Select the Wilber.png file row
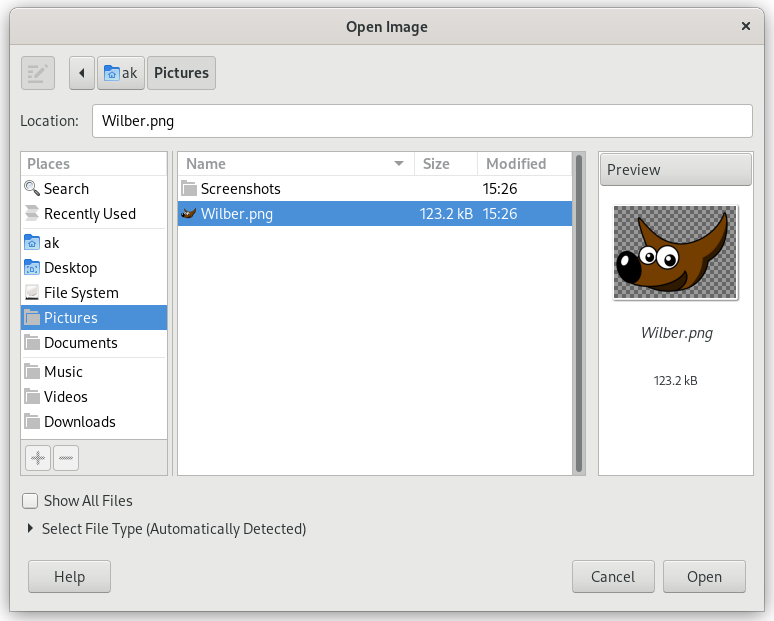This screenshot has height=621, width=774. pyautogui.click(x=375, y=214)
